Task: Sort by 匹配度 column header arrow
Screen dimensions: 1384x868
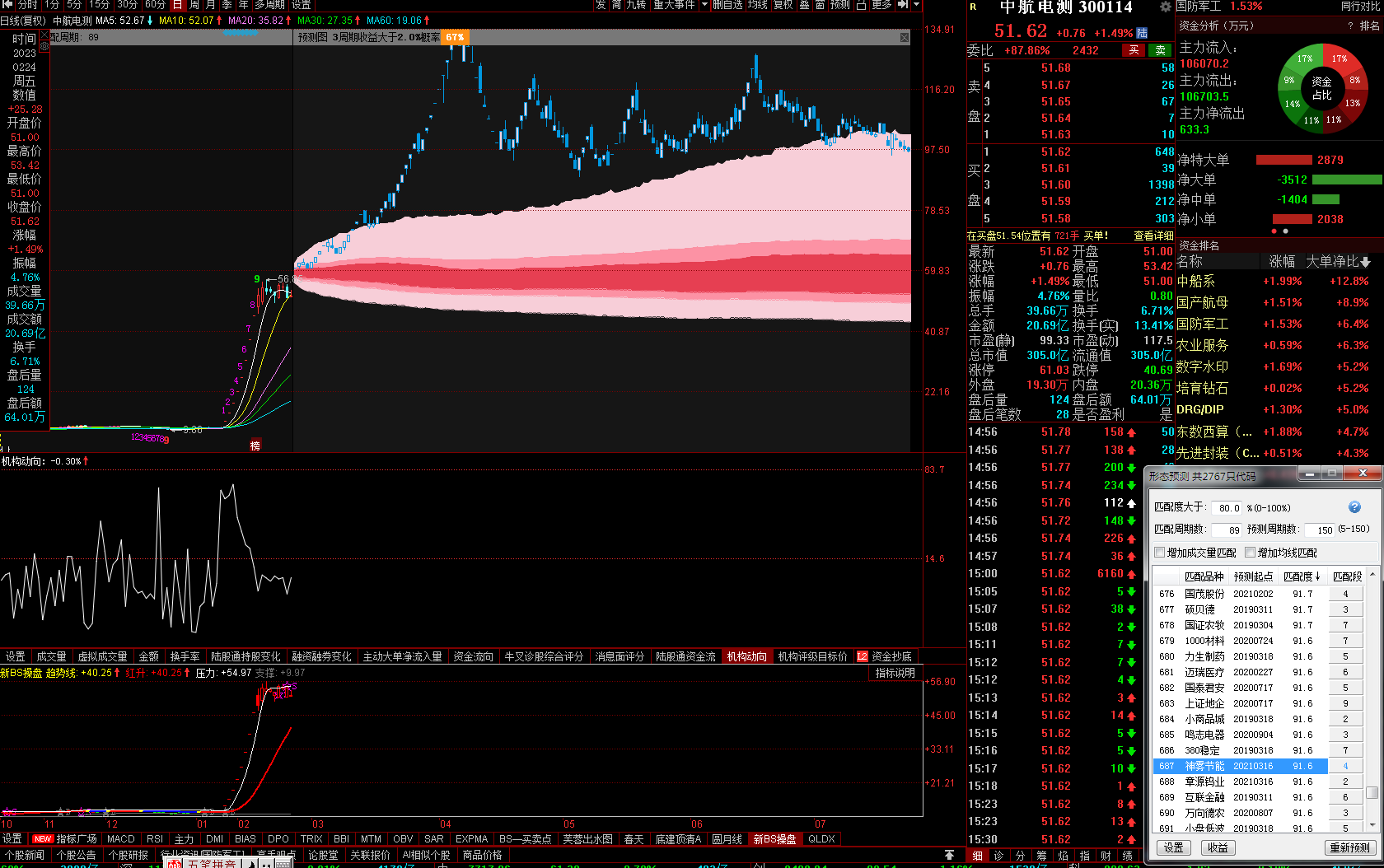Action: pyautogui.click(x=1318, y=576)
